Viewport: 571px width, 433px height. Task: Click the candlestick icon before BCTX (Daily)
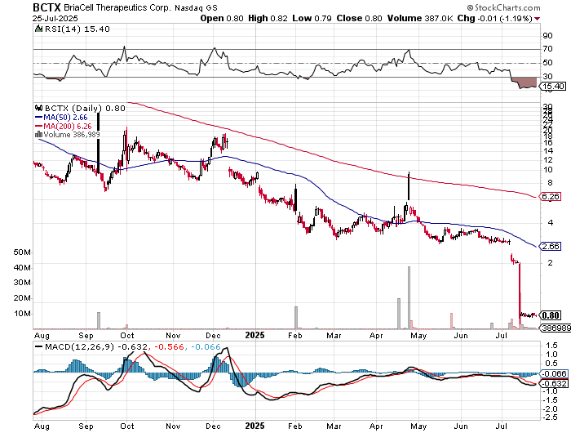(39, 108)
